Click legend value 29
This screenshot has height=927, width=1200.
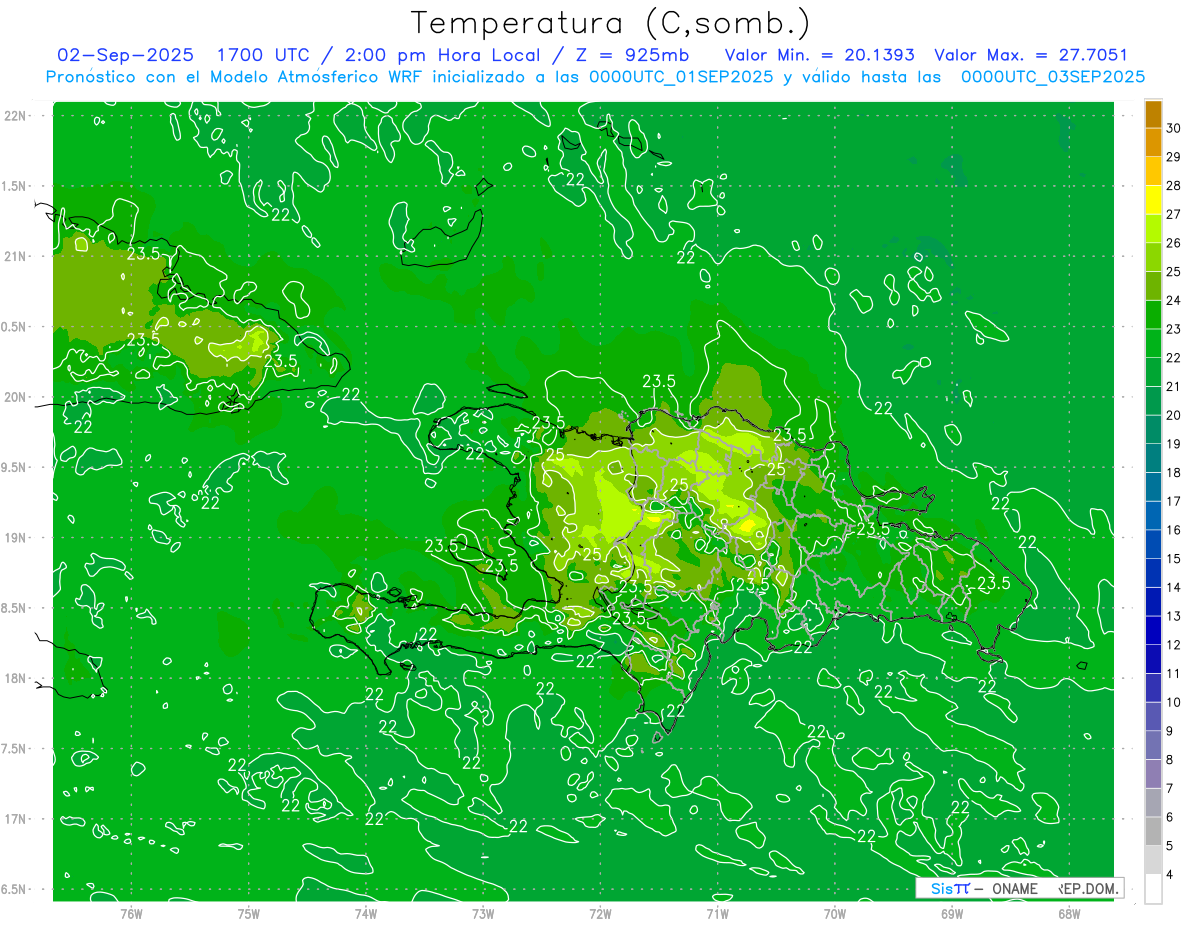coord(1174,157)
